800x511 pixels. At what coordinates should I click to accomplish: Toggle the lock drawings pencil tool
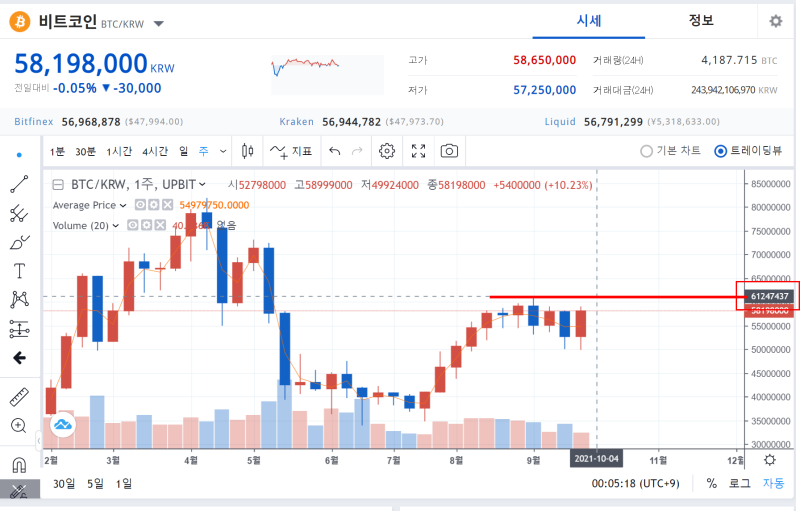point(19,492)
